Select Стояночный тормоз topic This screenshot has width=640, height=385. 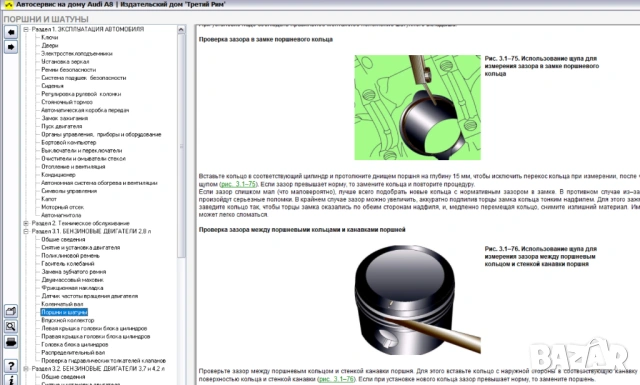click(x=67, y=102)
